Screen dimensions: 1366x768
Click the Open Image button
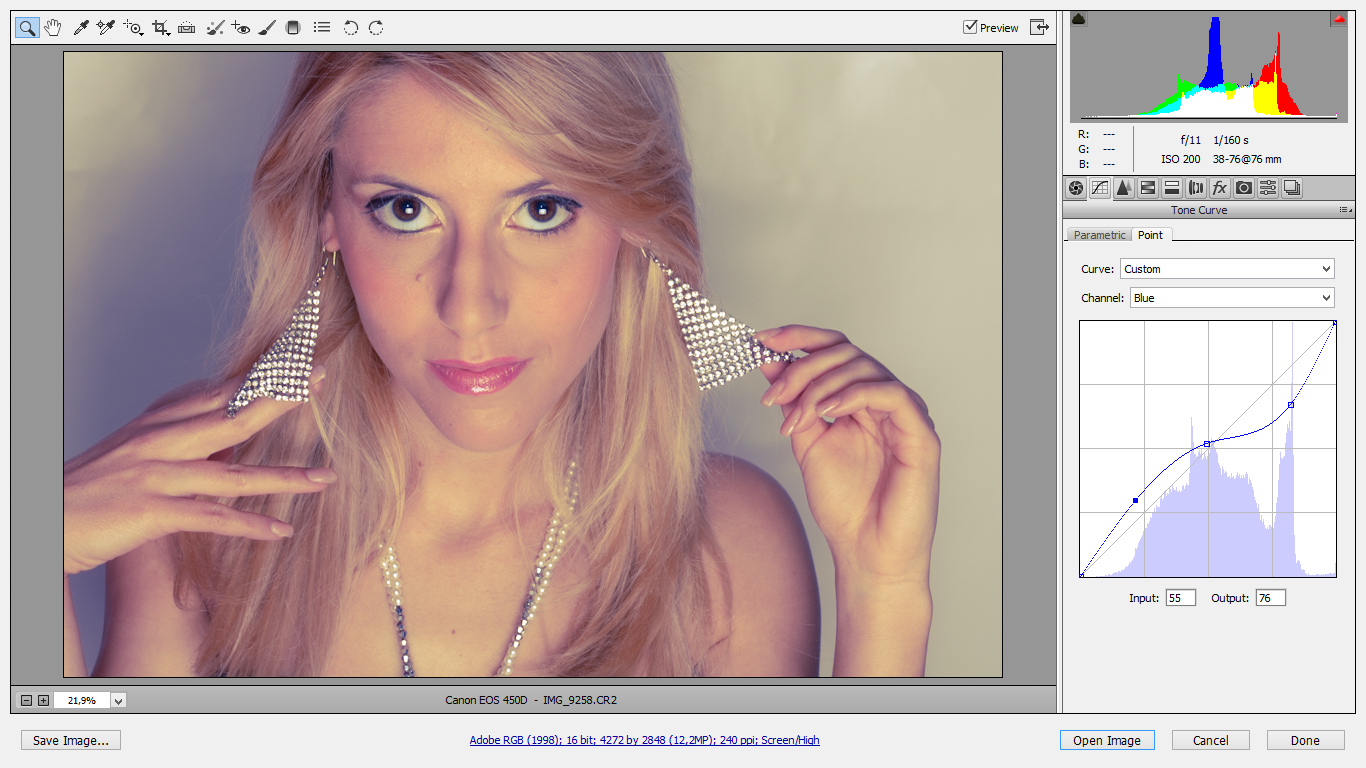pyautogui.click(x=1106, y=740)
